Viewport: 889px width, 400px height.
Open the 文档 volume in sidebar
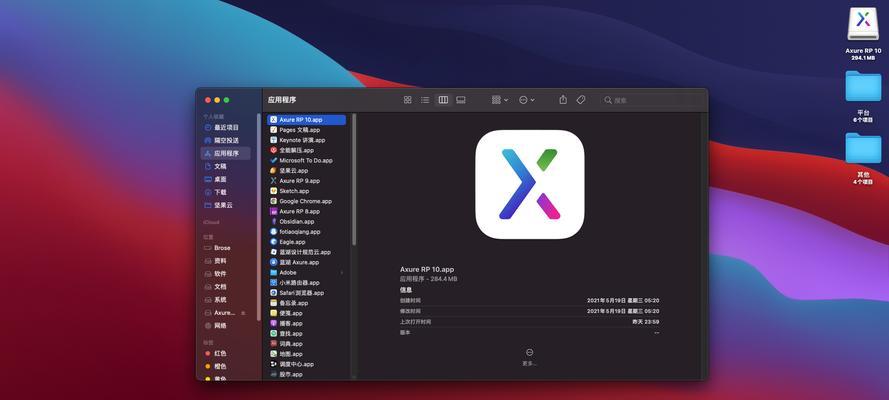(226, 287)
